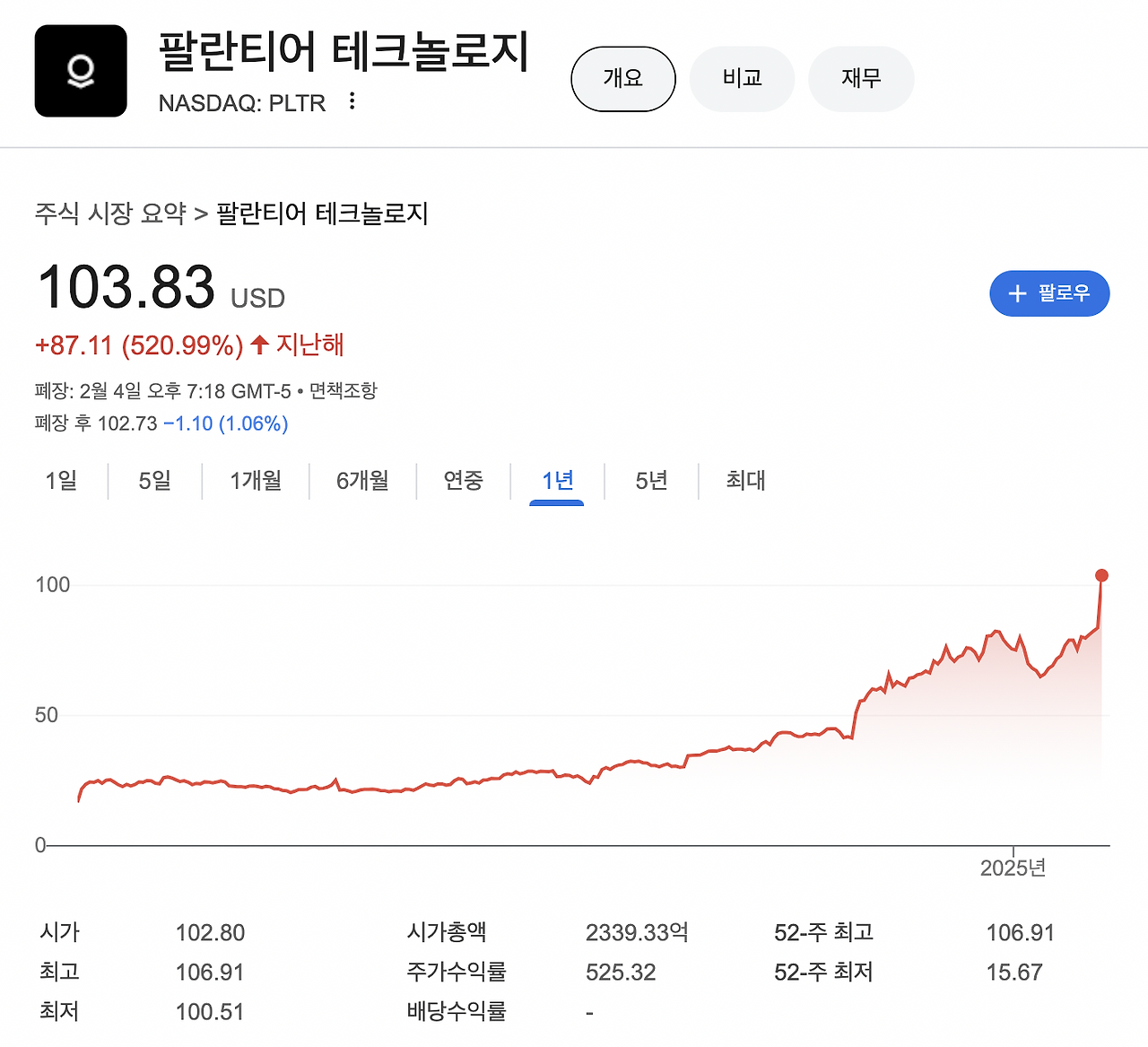Select the 개요 tab
Viewport: 1148px width, 1047px height.
(623, 79)
